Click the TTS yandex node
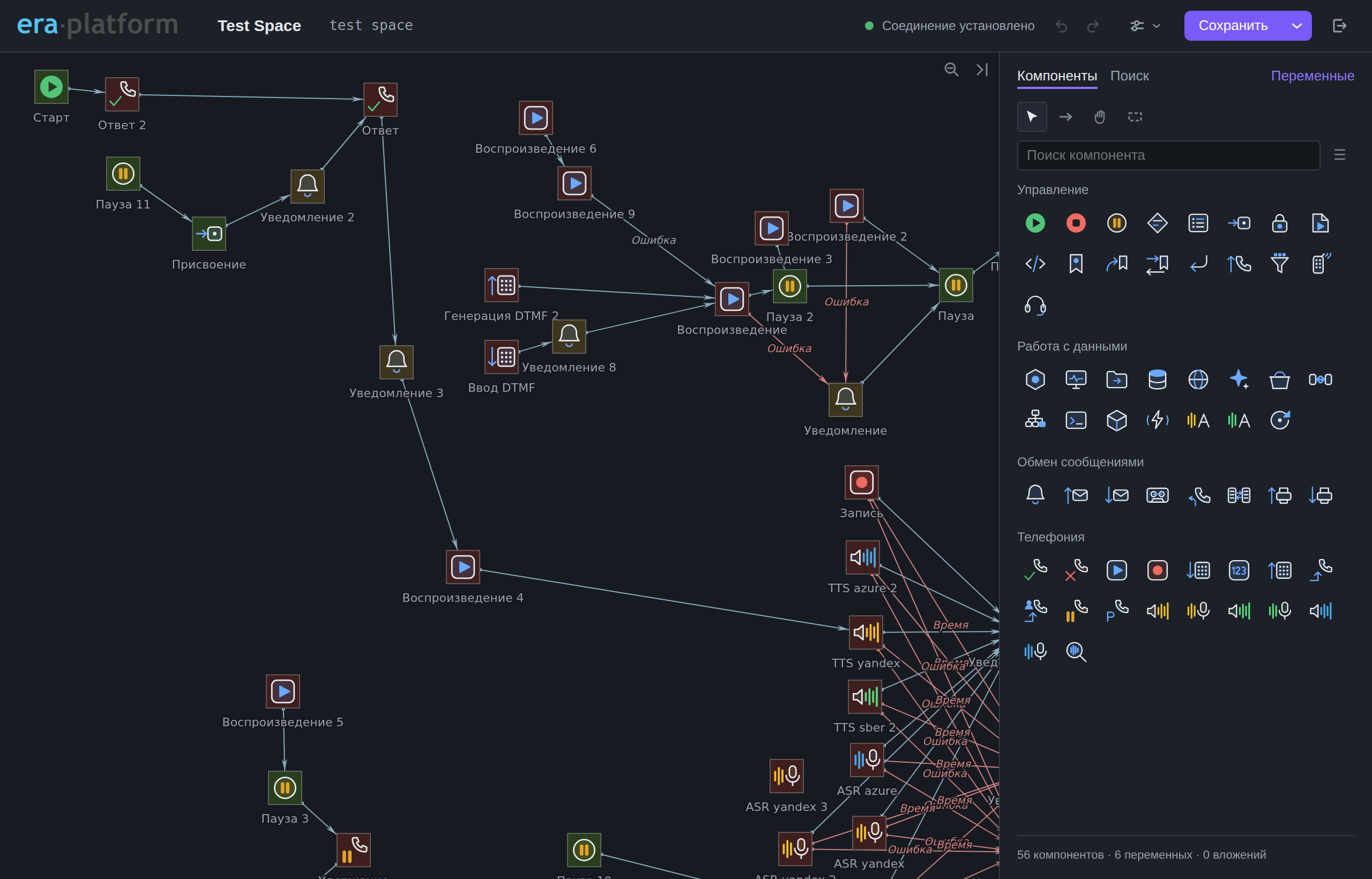 click(866, 632)
